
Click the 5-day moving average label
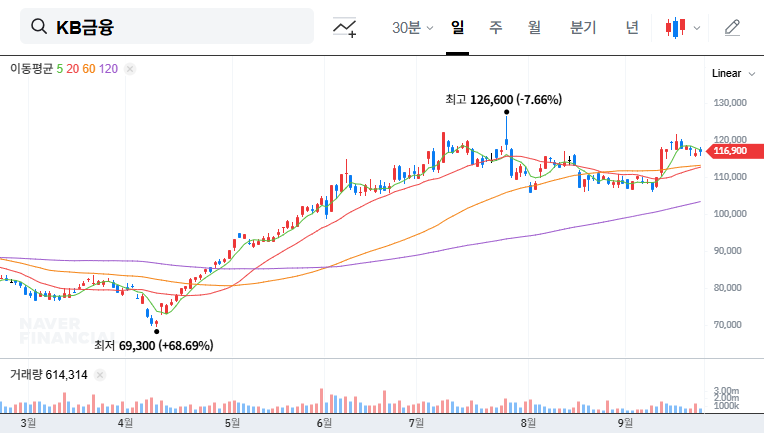click(x=59, y=69)
